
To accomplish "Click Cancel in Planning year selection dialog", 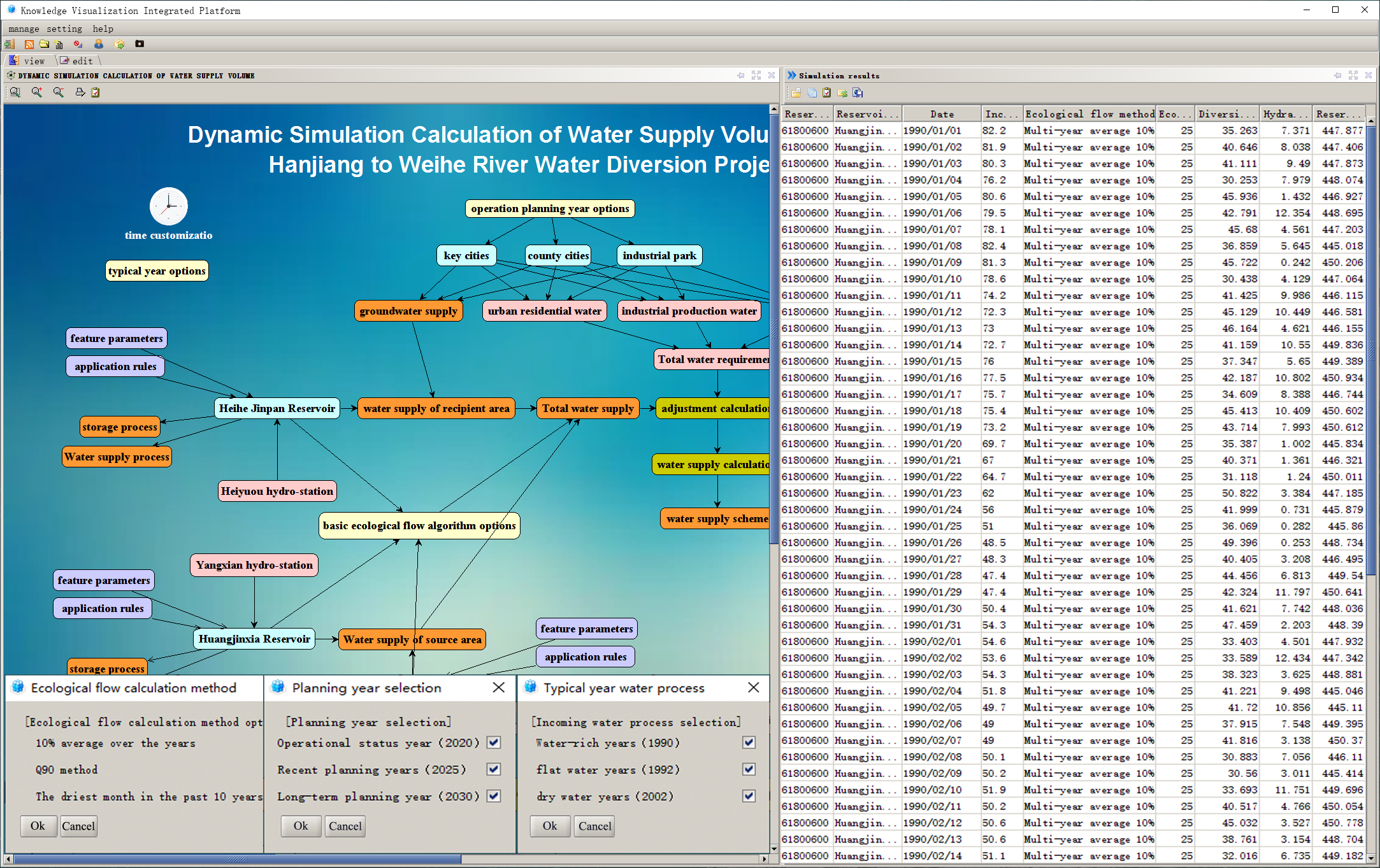I will [x=345, y=826].
